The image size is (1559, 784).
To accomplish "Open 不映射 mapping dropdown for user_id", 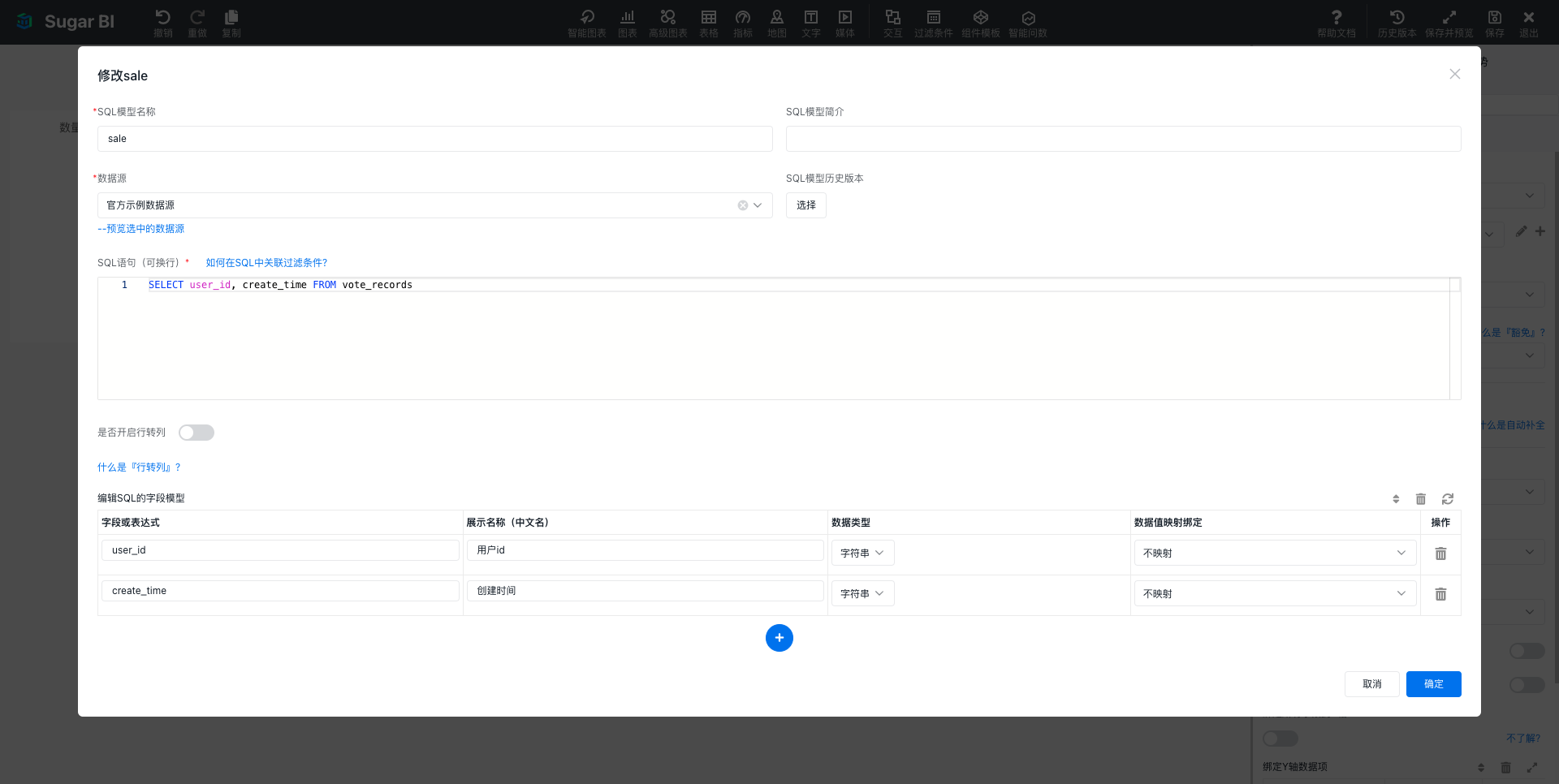I will pos(1274,554).
